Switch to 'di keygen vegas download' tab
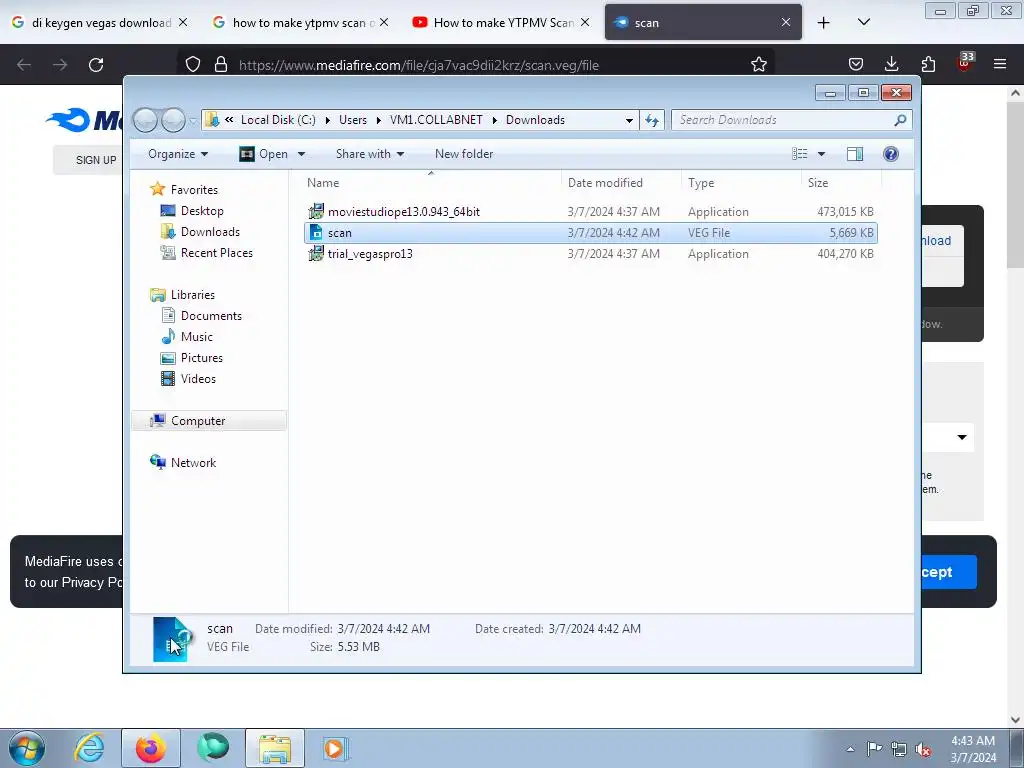This screenshot has width=1024, height=768. (x=100, y=23)
